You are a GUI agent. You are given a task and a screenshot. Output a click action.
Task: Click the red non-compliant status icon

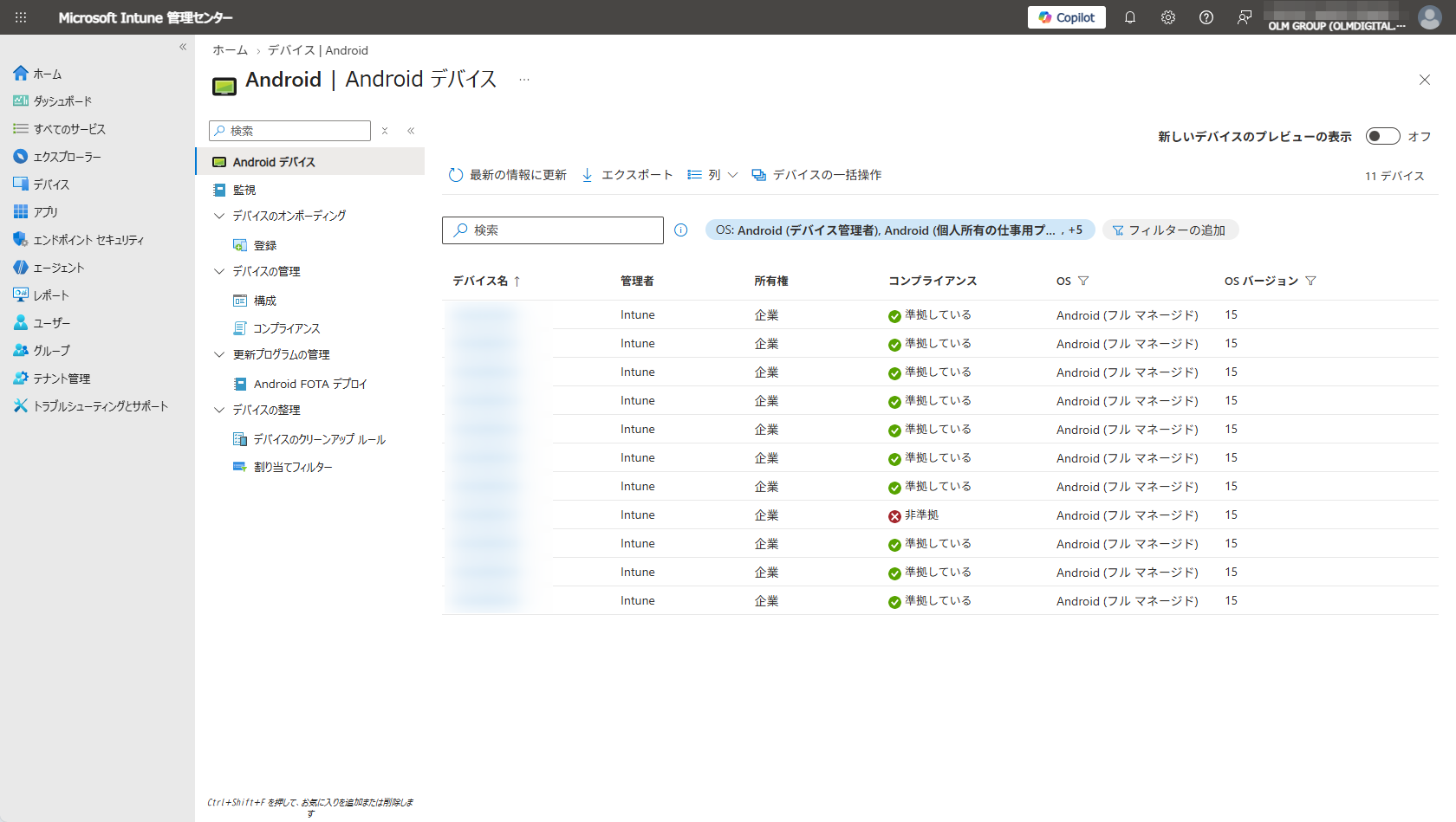(x=894, y=516)
